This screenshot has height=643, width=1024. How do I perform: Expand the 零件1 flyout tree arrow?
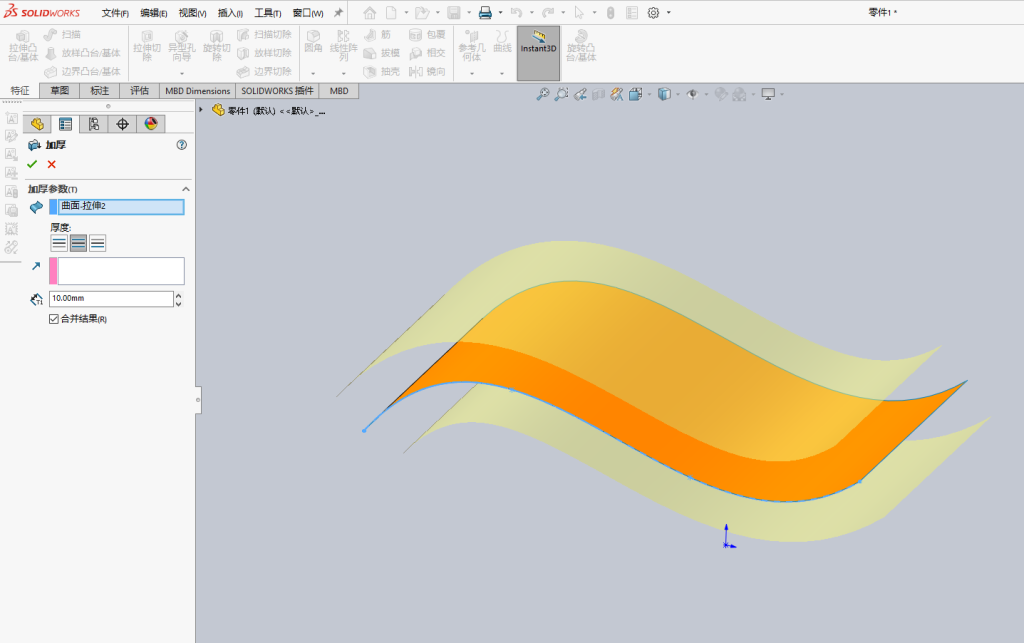(201, 110)
